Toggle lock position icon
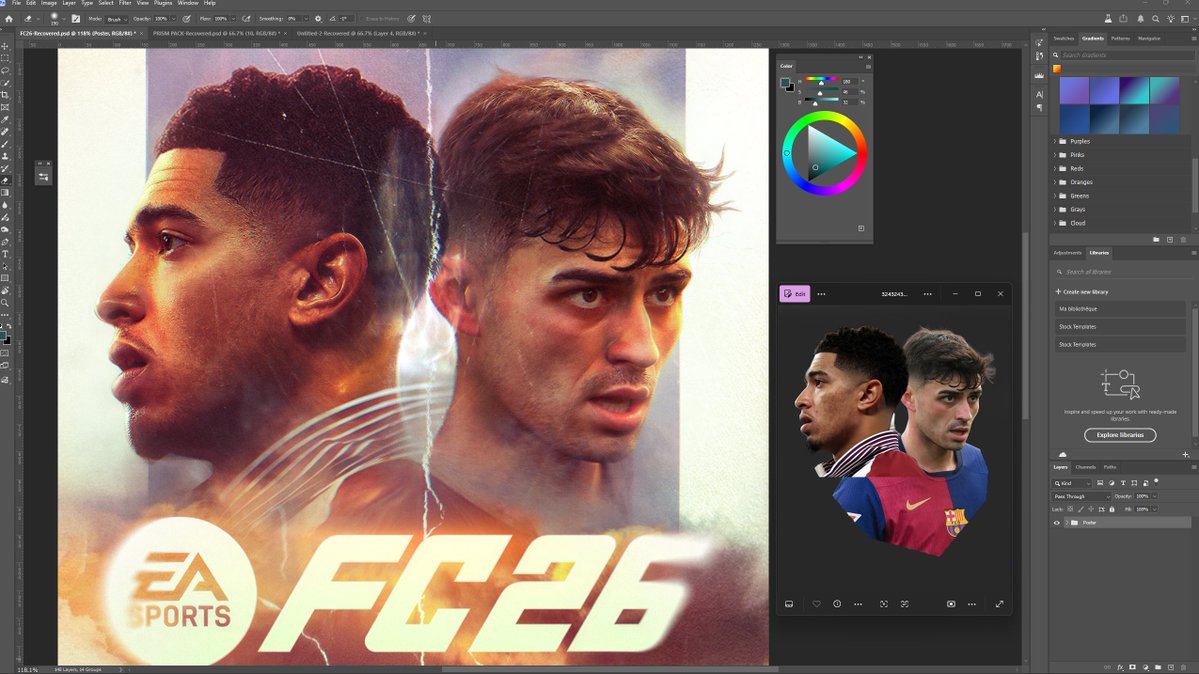Screen dimensions: 1199x674 point(1091,509)
